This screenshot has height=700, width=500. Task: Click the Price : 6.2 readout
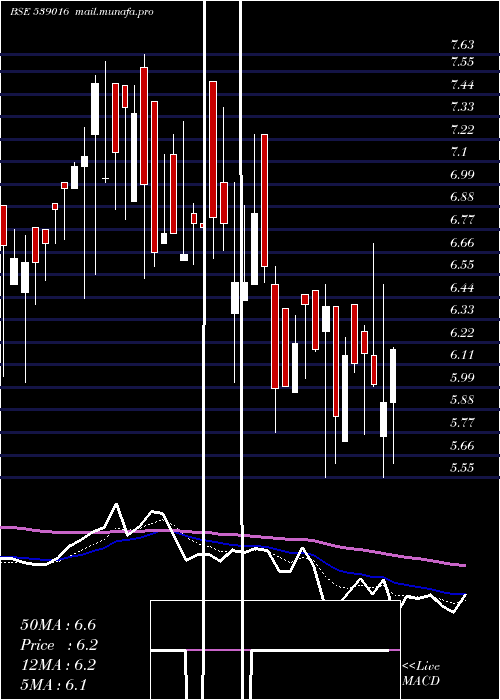click(x=59, y=645)
